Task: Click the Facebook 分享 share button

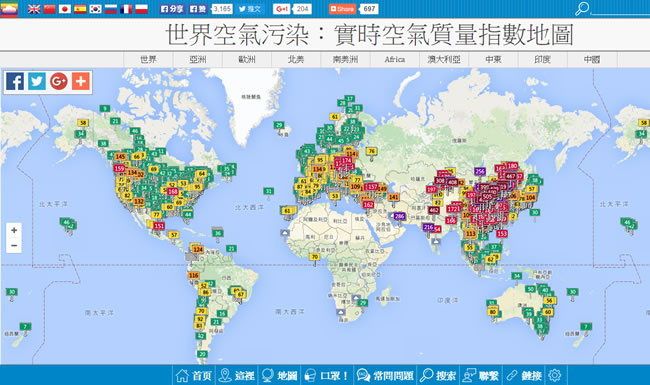Action: click(x=172, y=9)
